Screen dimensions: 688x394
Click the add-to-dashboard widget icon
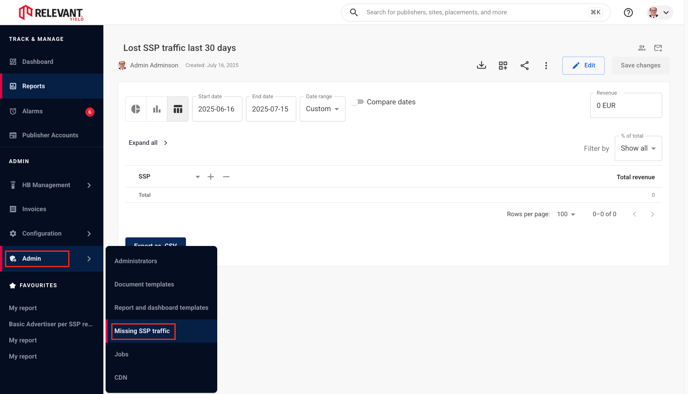503,65
